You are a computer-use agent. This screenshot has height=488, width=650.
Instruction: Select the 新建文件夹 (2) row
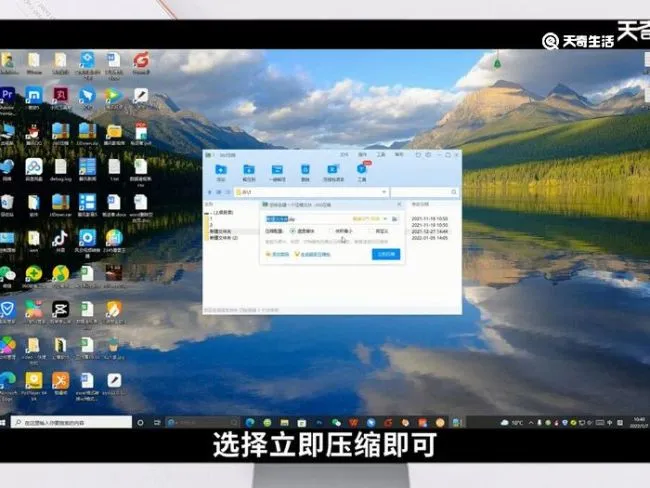223,238
